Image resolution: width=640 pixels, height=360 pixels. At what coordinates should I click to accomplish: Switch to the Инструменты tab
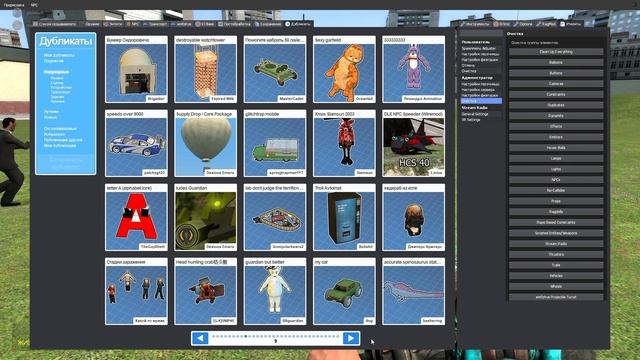pos(475,24)
